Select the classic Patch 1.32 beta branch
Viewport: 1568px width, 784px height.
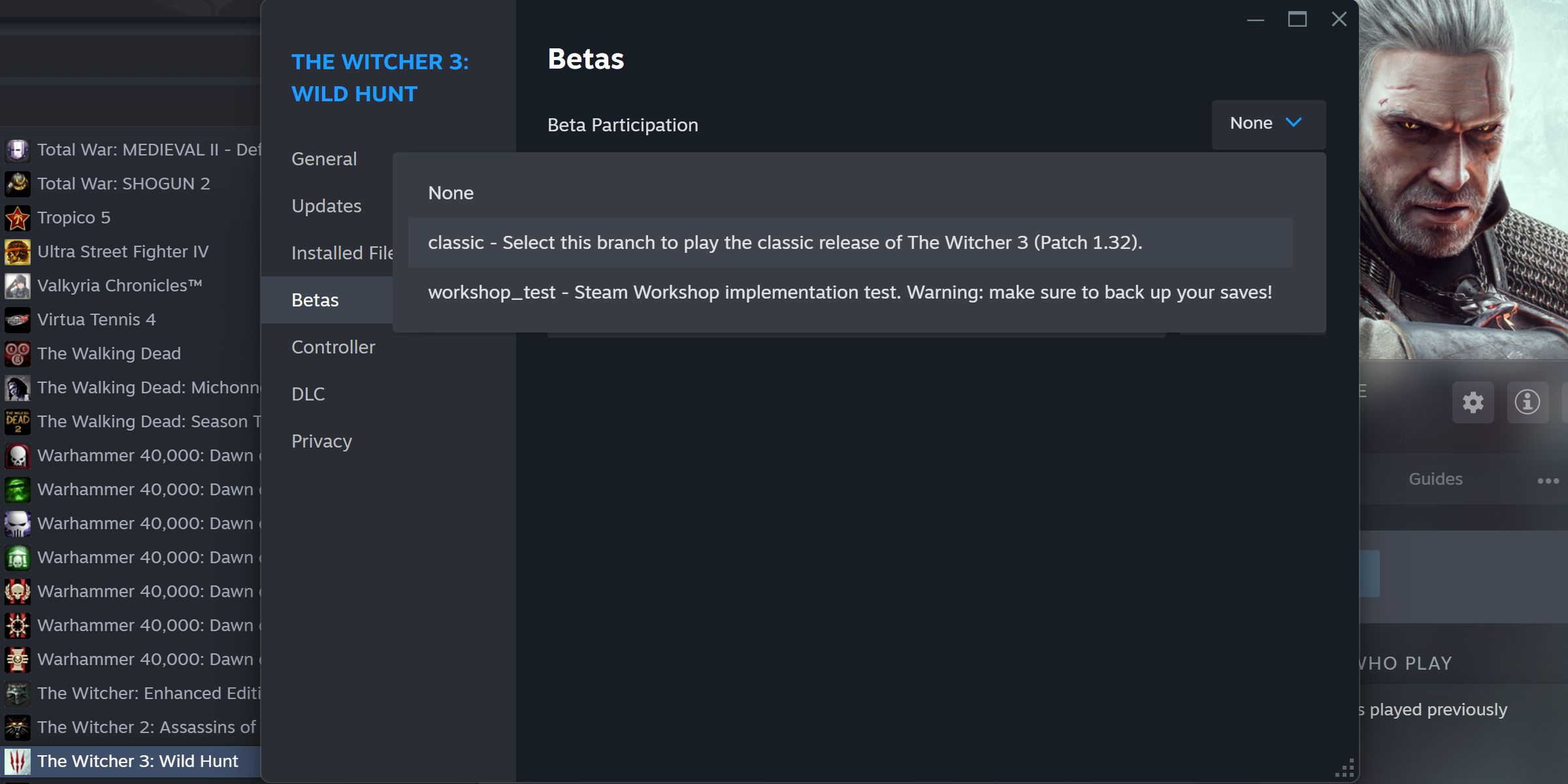pos(784,241)
